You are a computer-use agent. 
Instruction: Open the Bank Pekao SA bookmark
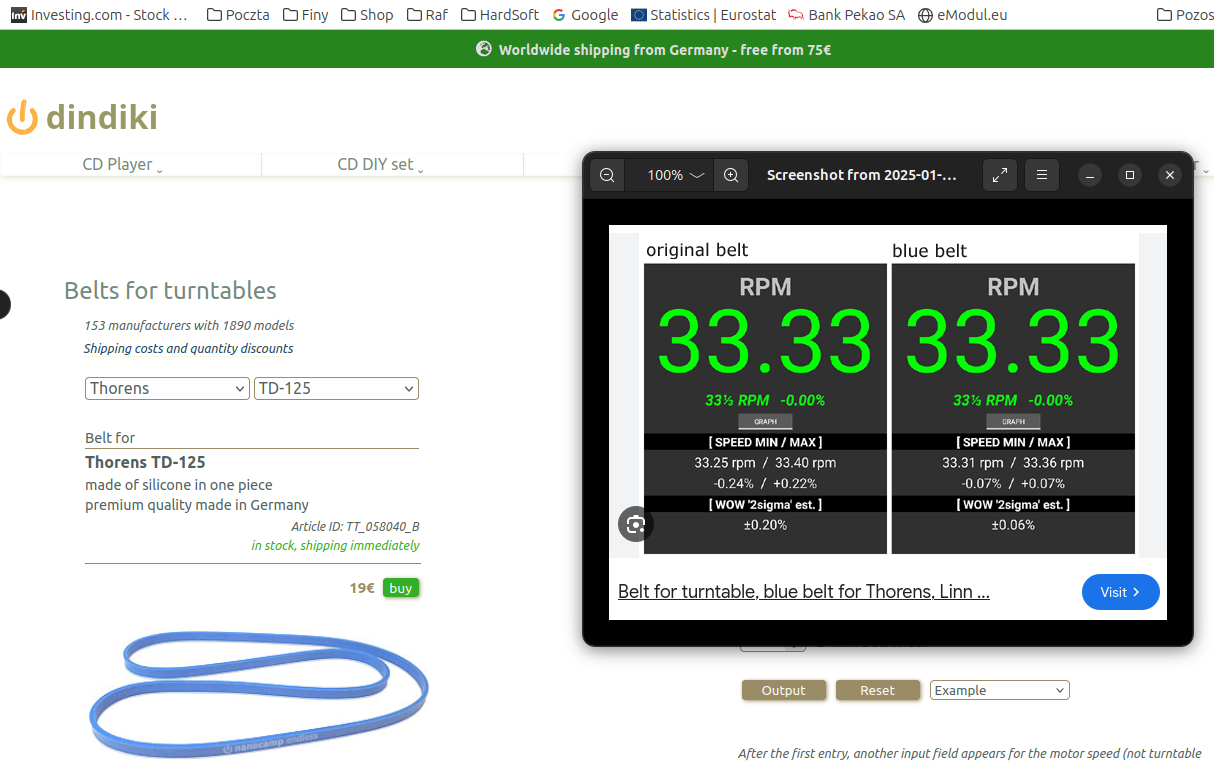(x=846, y=15)
